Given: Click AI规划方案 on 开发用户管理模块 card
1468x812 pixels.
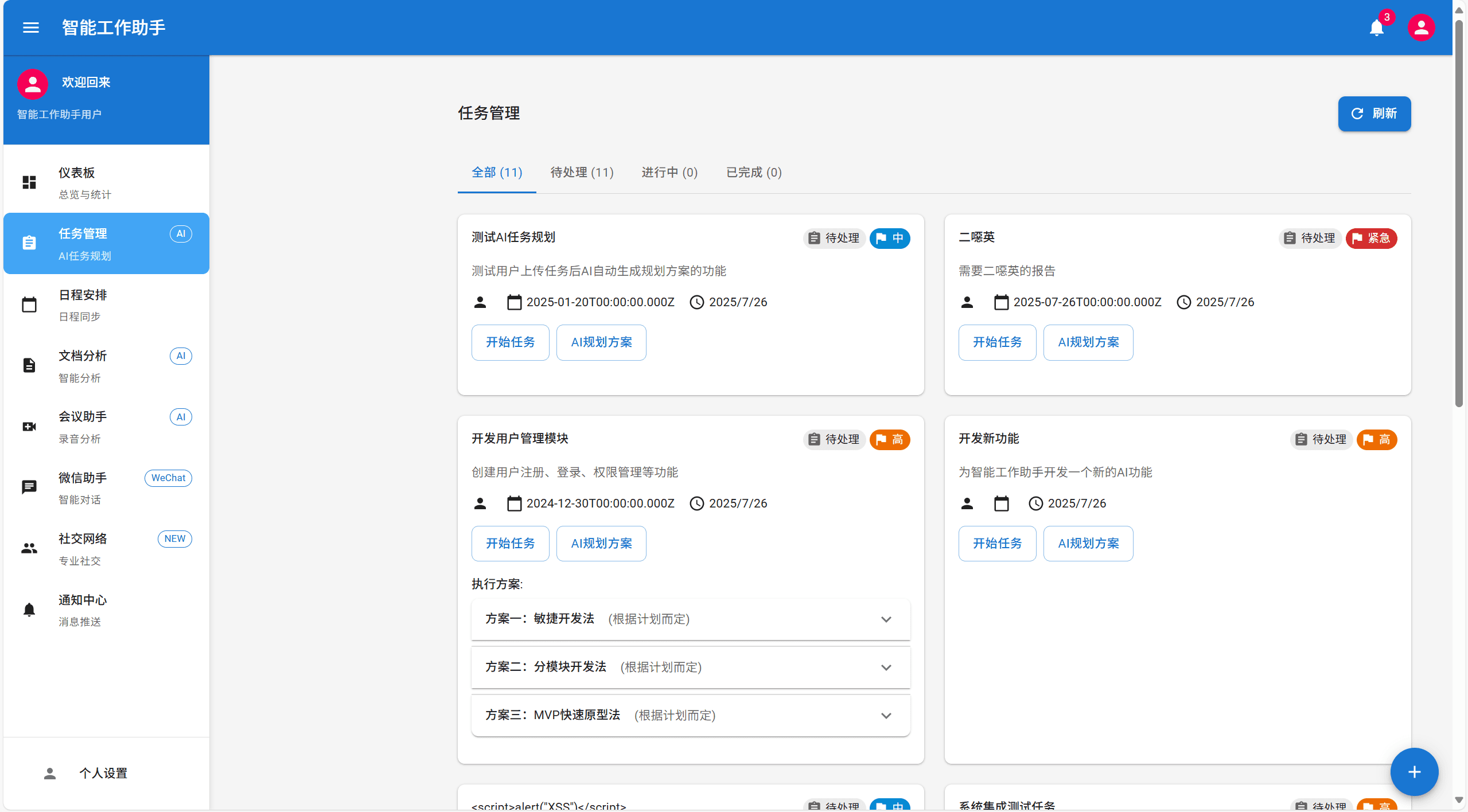Looking at the screenshot, I should [x=601, y=544].
